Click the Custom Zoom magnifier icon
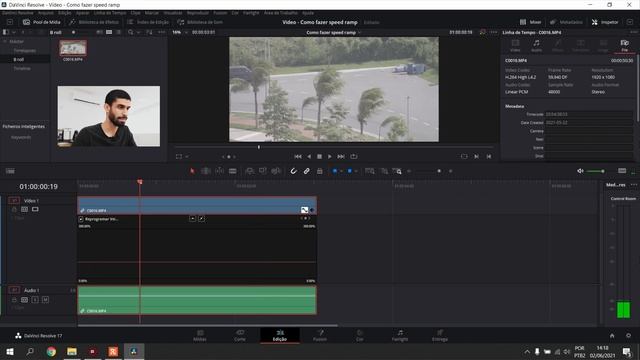Image resolution: width=640 pixels, height=360 pixels. (x=397, y=171)
